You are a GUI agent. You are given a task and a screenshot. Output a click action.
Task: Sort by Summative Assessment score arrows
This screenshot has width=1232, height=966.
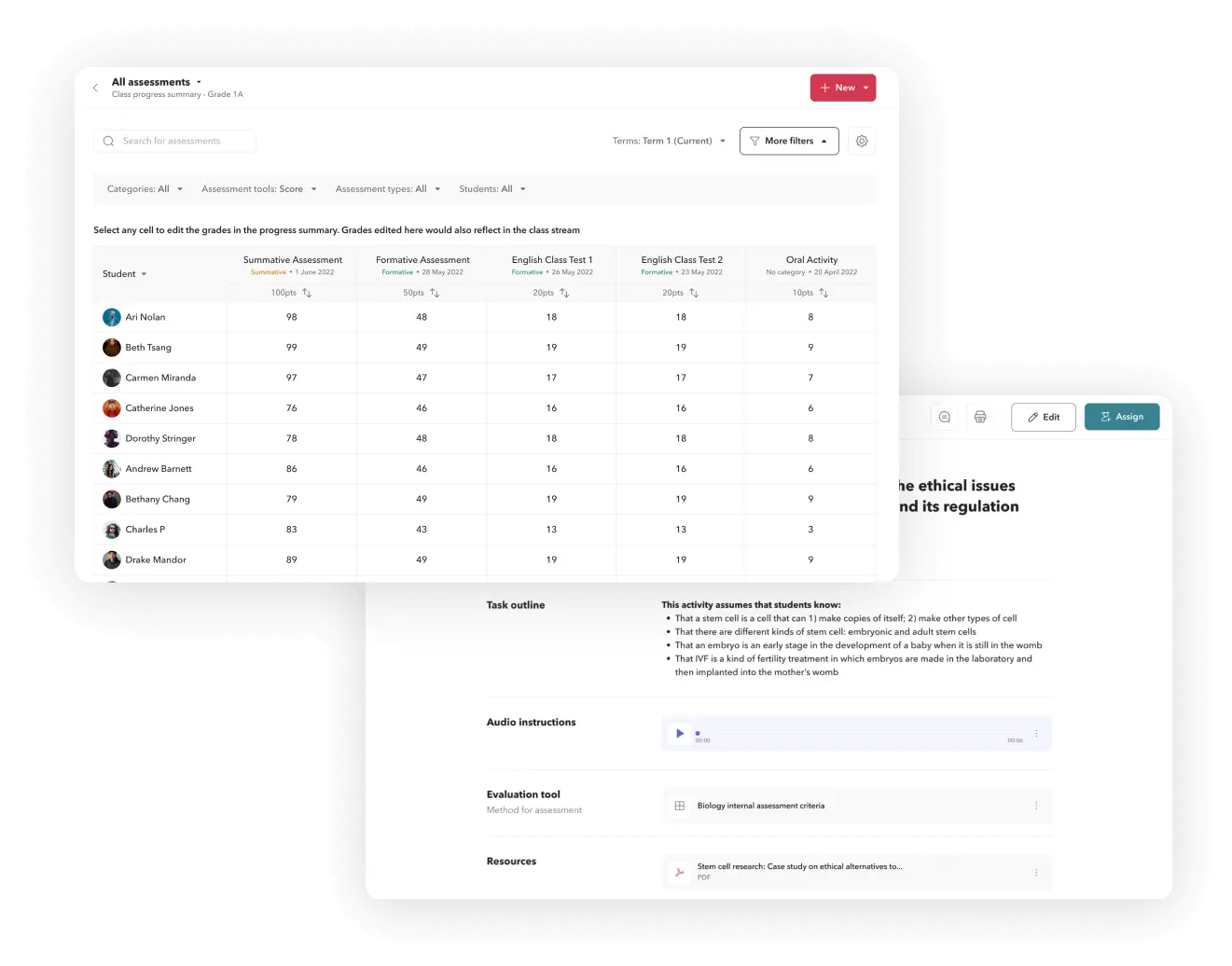coord(307,293)
